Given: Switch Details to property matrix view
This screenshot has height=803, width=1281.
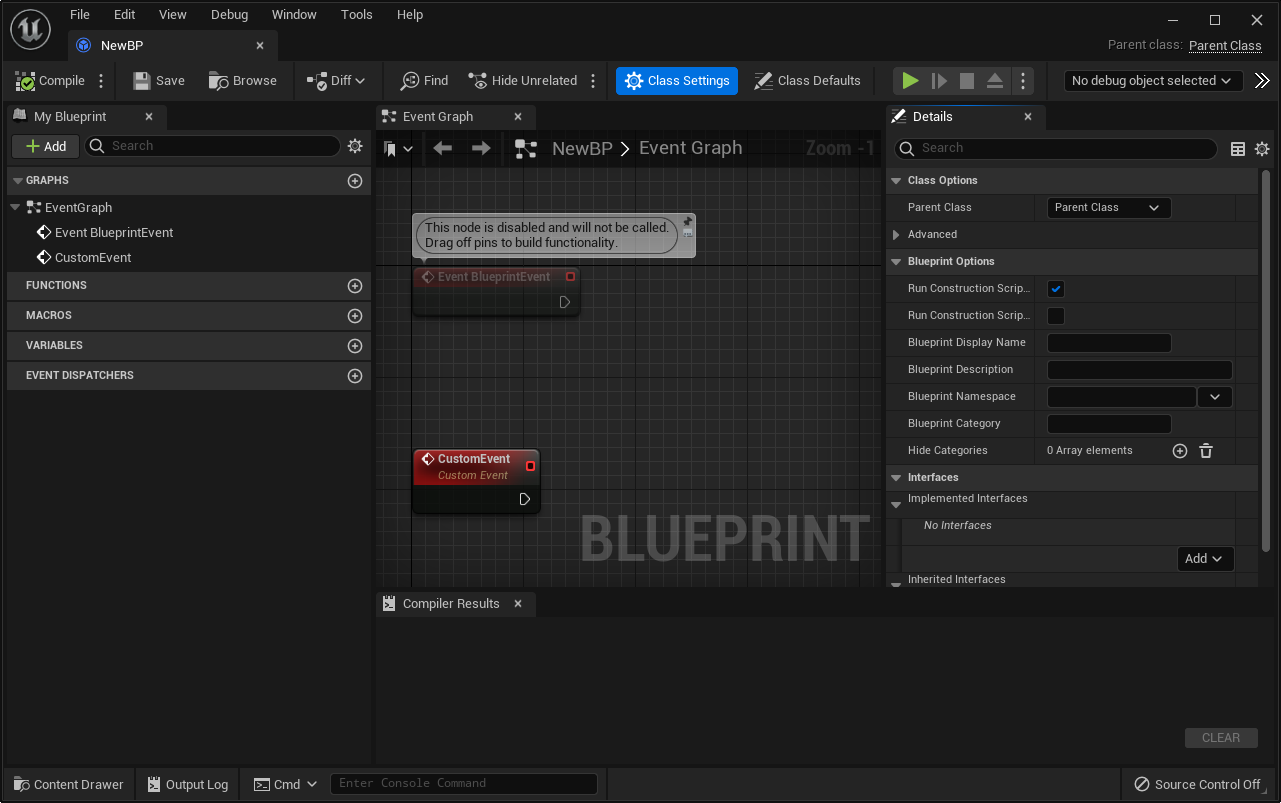Looking at the screenshot, I should click(1238, 149).
